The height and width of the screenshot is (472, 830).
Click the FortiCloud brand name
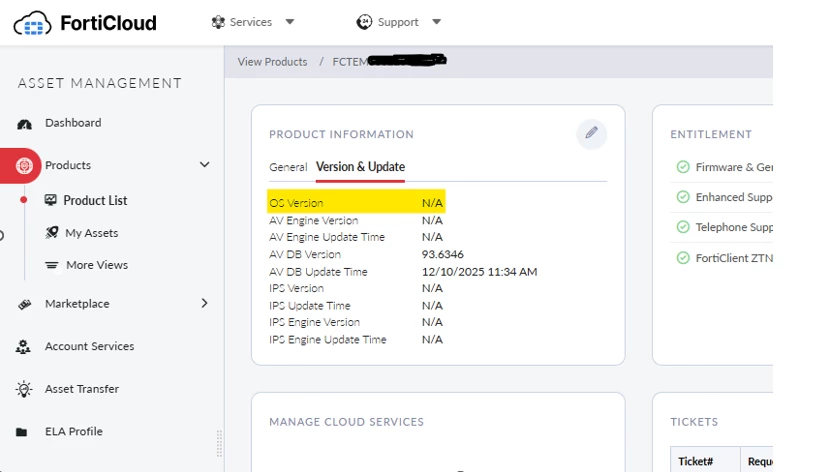109,23
